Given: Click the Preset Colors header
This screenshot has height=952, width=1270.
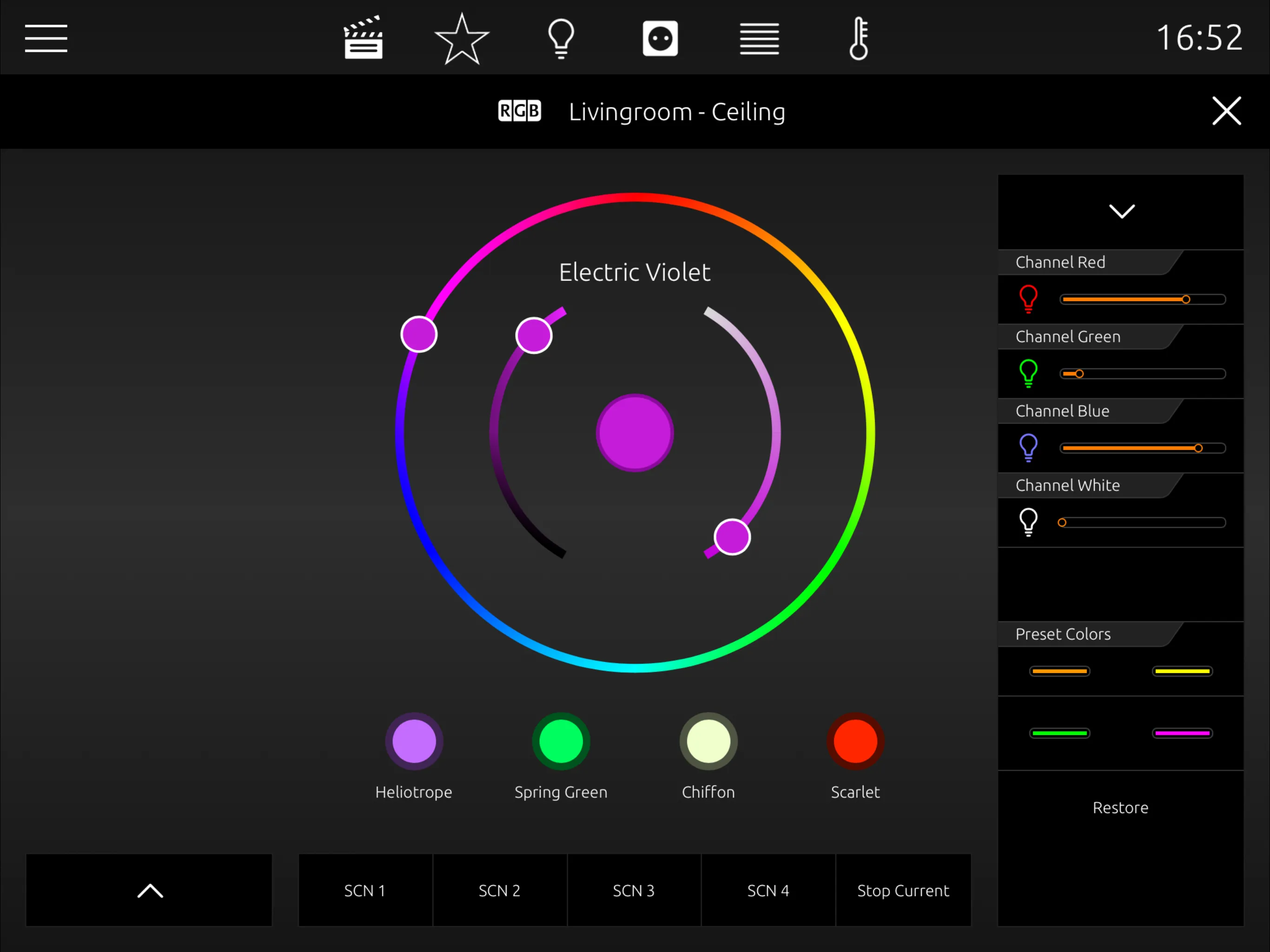Looking at the screenshot, I should (x=1063, y=634).
